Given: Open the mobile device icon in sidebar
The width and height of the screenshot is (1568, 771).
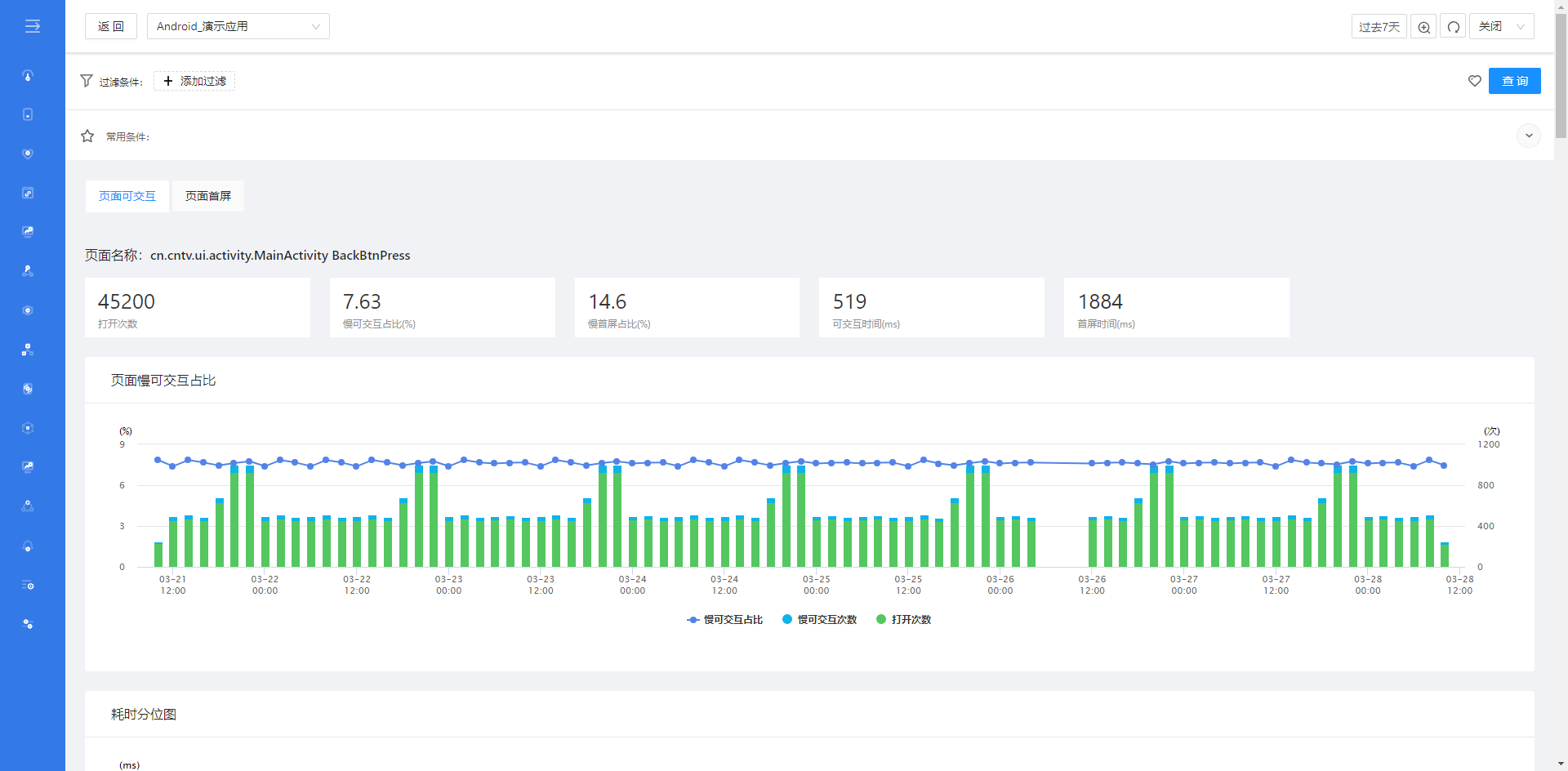Looking at the screenshot, I should (x=28, y=114).
